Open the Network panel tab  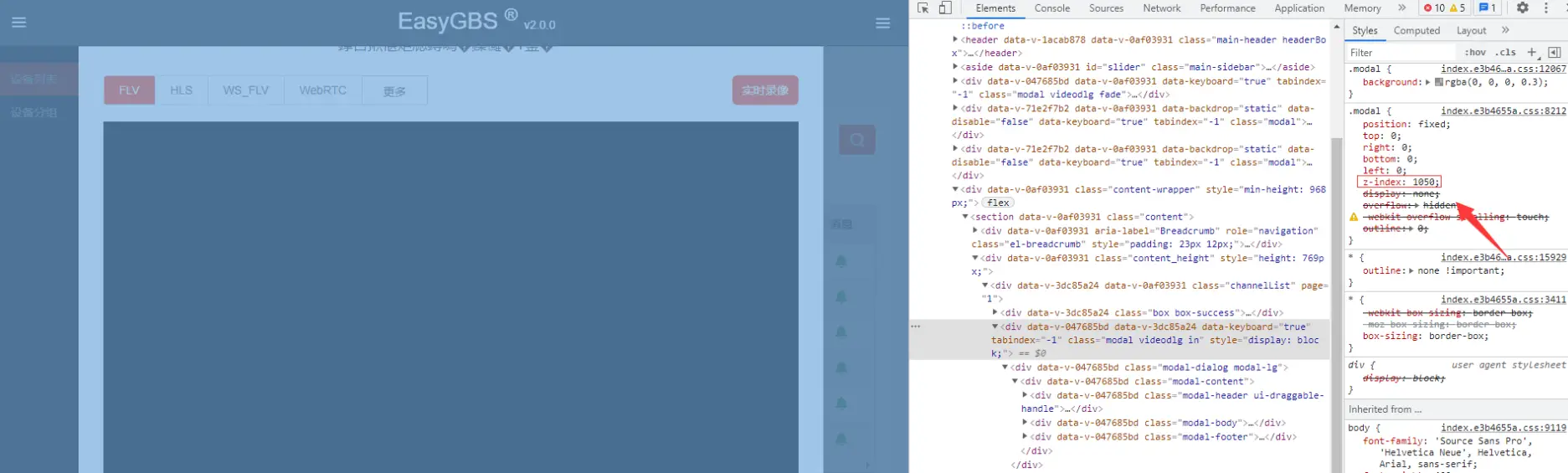(x=1161, y=8)
